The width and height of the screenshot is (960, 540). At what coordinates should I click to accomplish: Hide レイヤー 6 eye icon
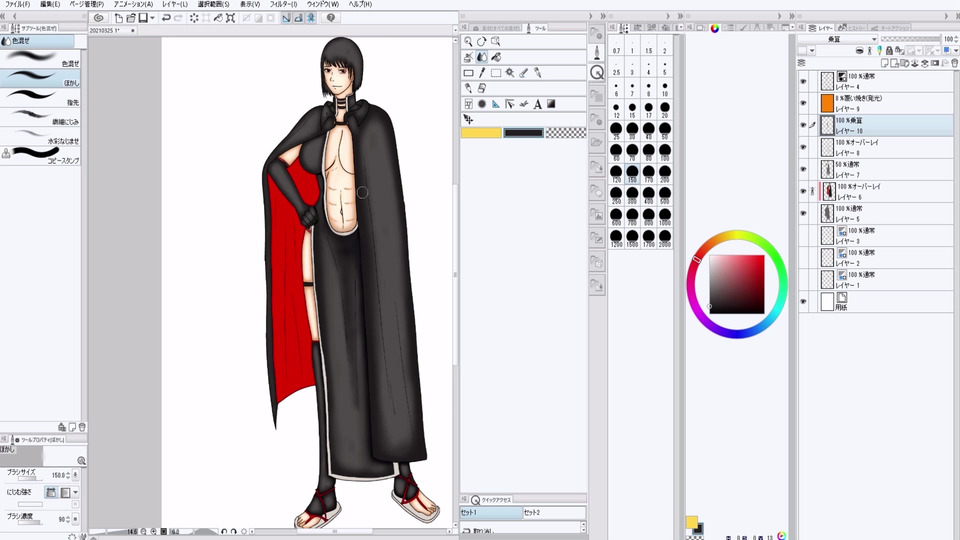pos(803,191)
